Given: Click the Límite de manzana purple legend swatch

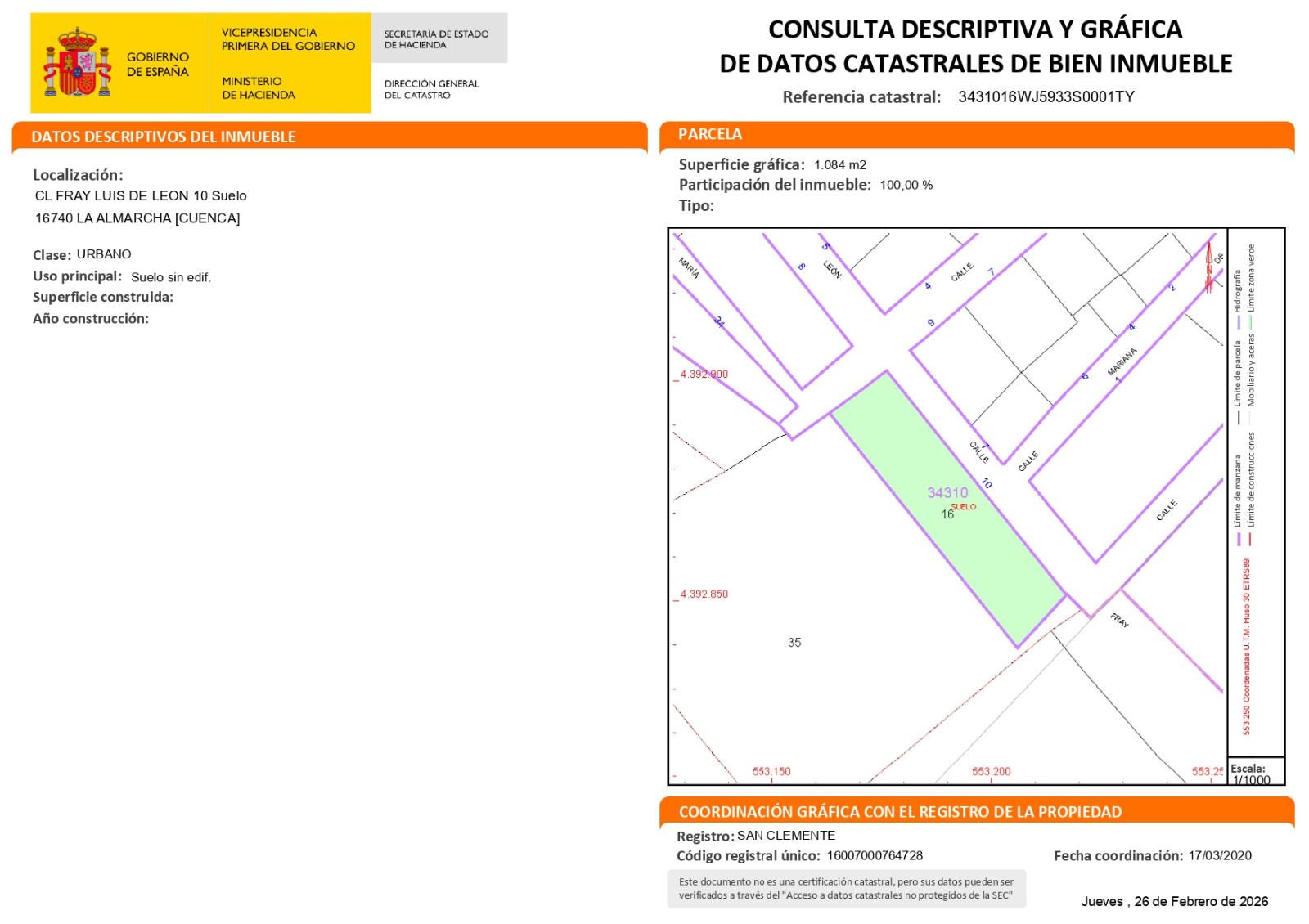Looking at the screenshot, I should click(x=1239, y=539).
